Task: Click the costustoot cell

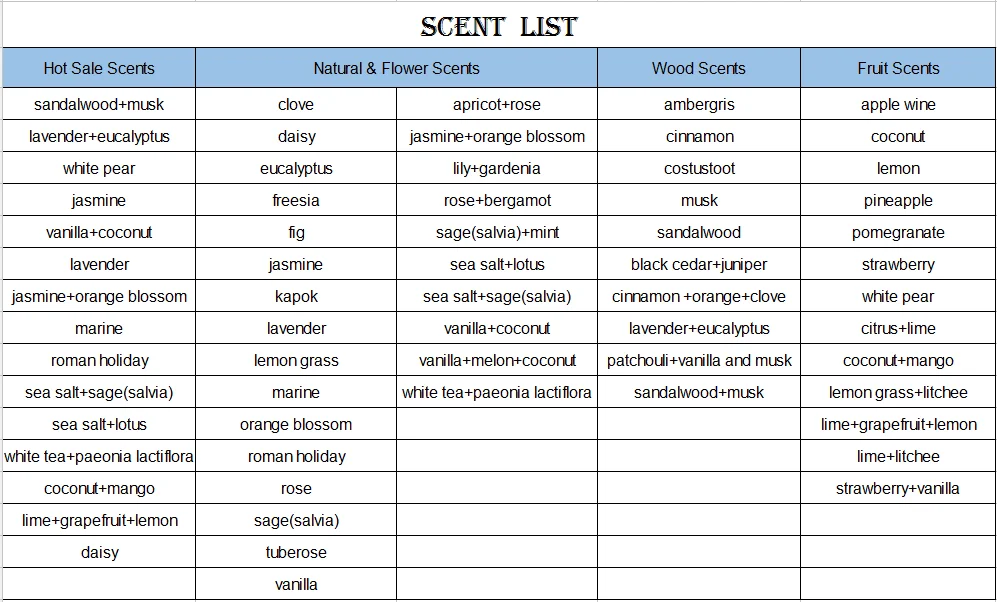Action: pos(699,168)
